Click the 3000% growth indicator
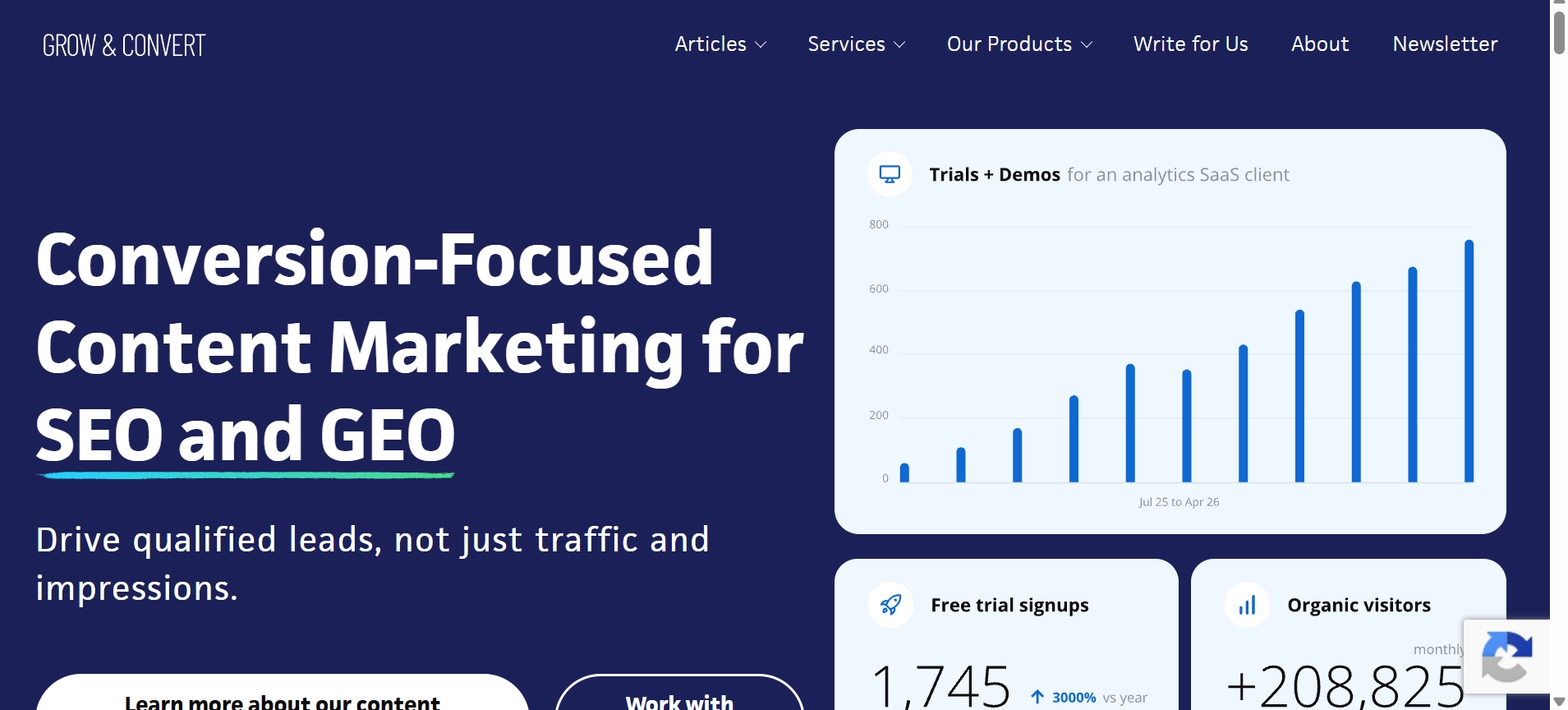Screen dimensions: 1568x710 [x=1074, y=698]
